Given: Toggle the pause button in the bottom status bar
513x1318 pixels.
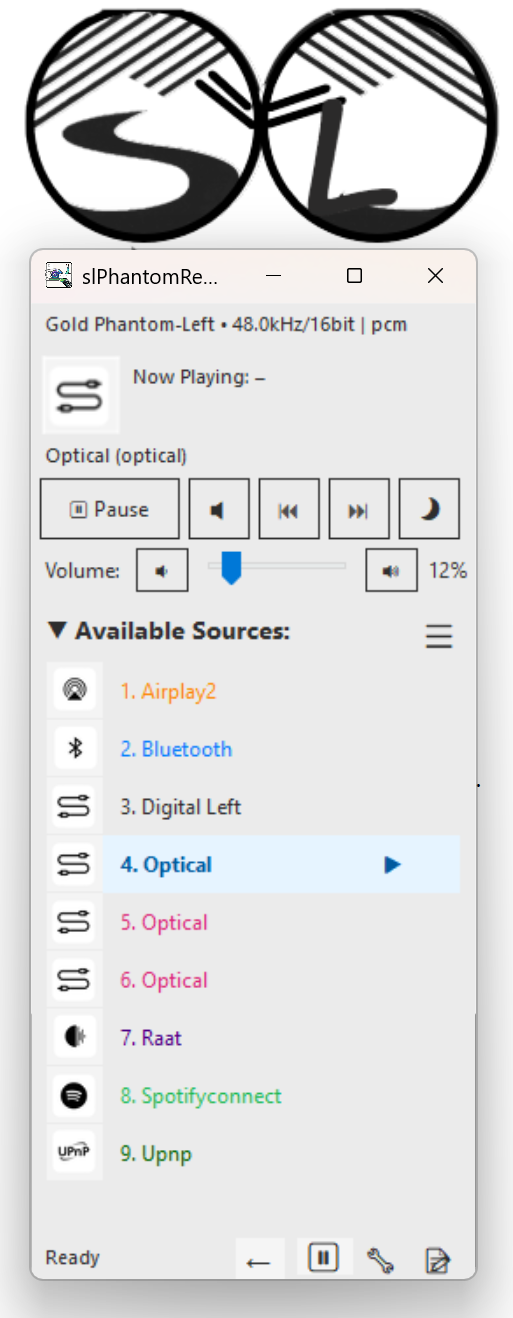Looking at the screenshot, I should click(x=323, y=1257).
